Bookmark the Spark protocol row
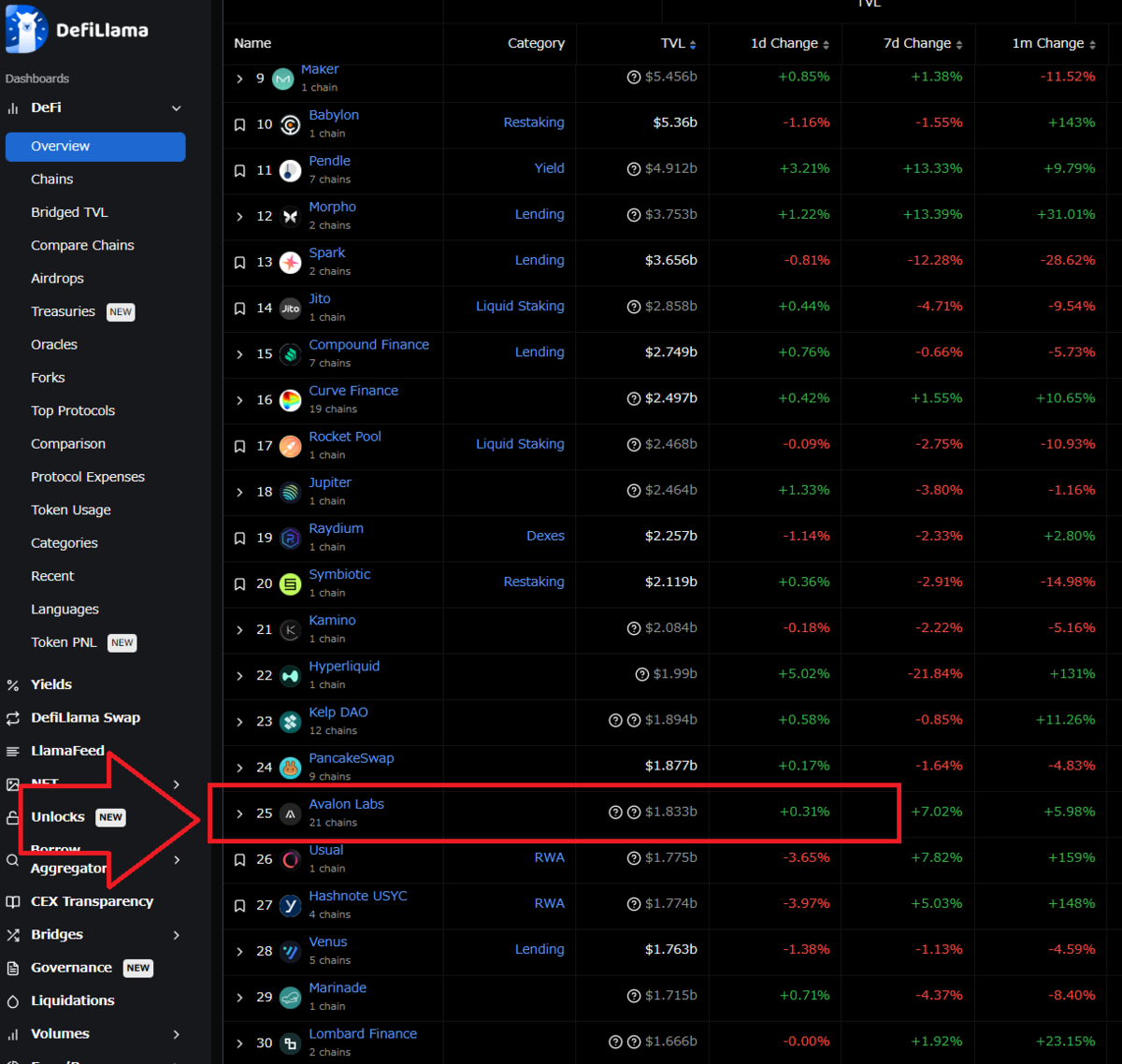Screen dimensions: 1122x1064 pyautogui.click(x=240, y=262)
